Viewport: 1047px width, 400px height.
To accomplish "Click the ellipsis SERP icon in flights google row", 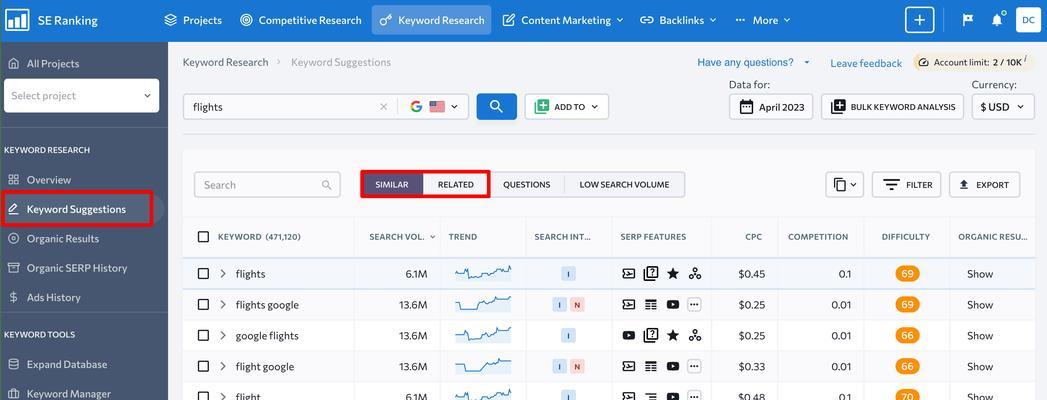I will (694, 305).
